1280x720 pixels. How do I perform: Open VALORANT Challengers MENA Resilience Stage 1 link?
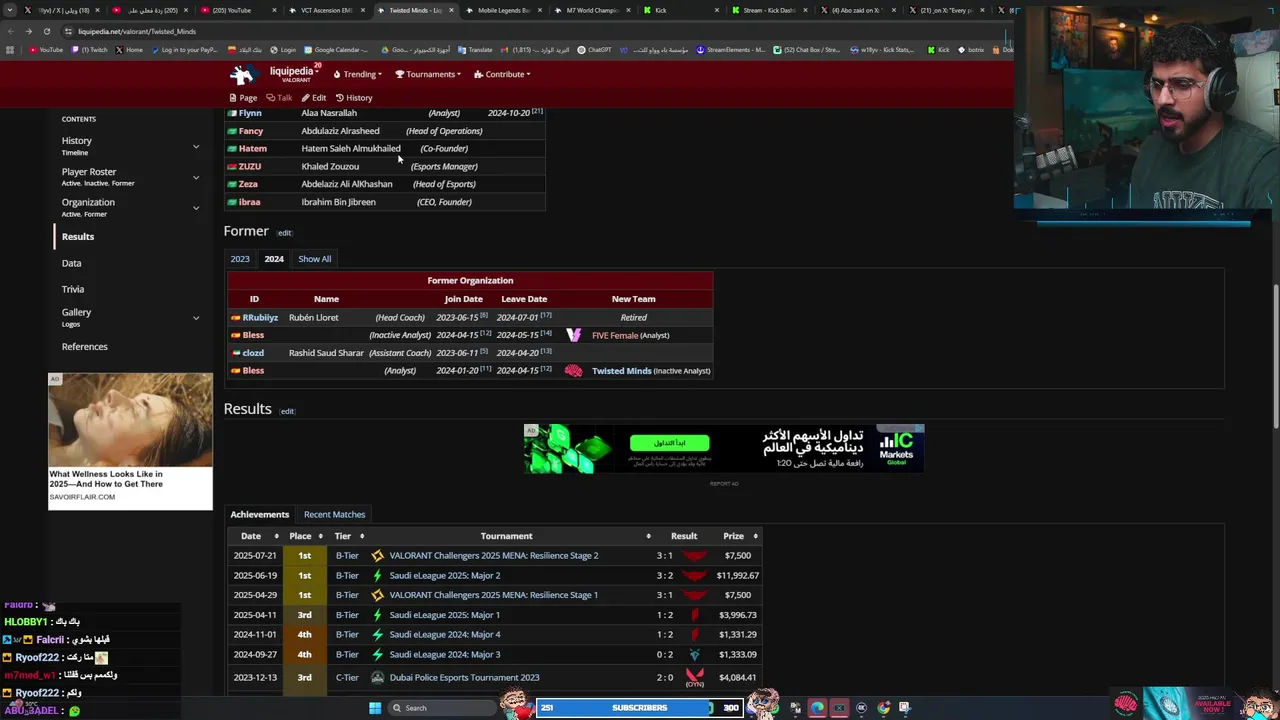pyautogui.click(x=494, y=595)
